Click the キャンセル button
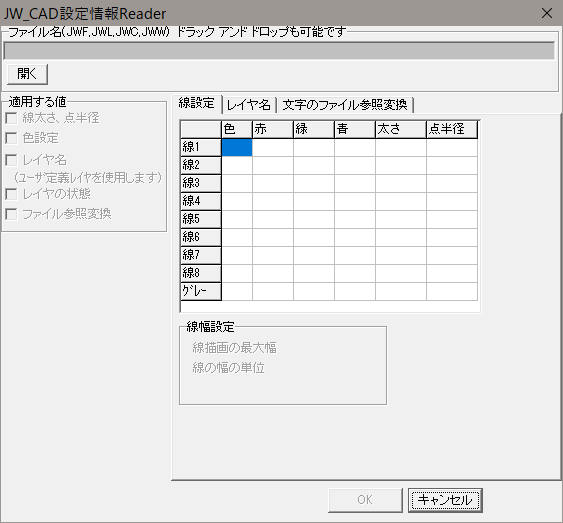Viewport: 563px width, 523px height. point(445,500)
